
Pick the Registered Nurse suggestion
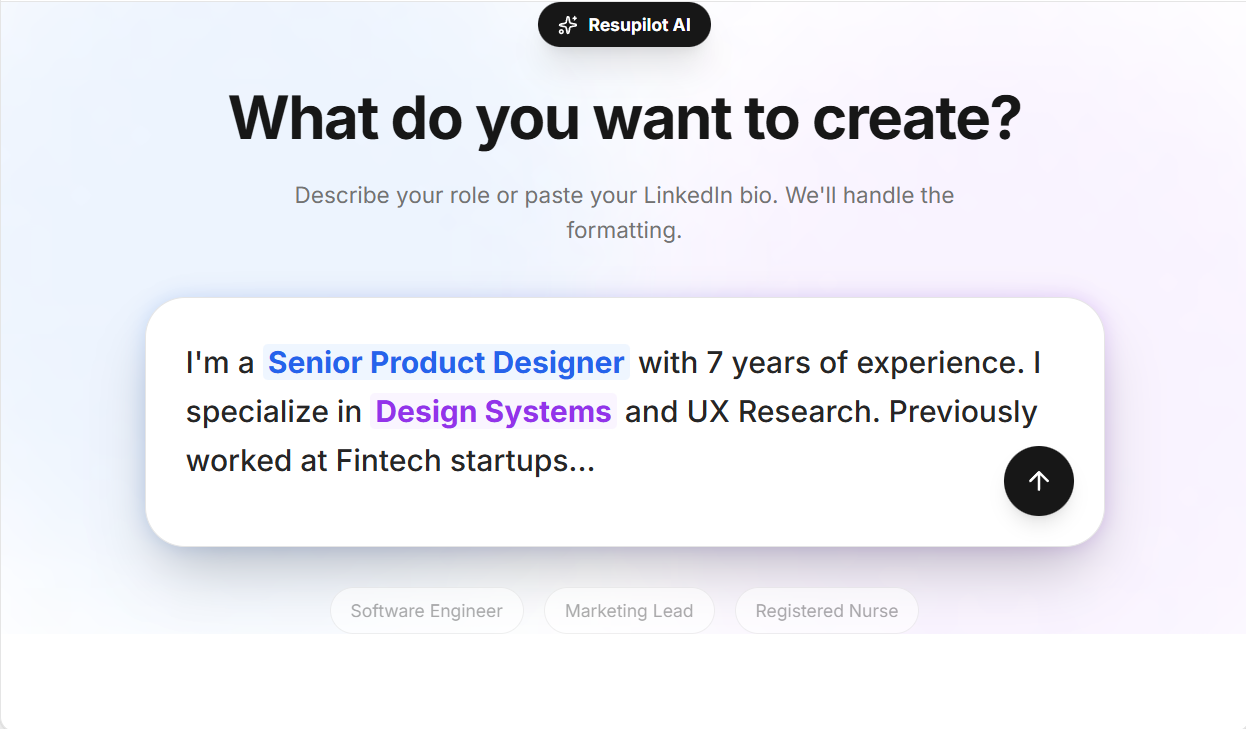point(827,610)
